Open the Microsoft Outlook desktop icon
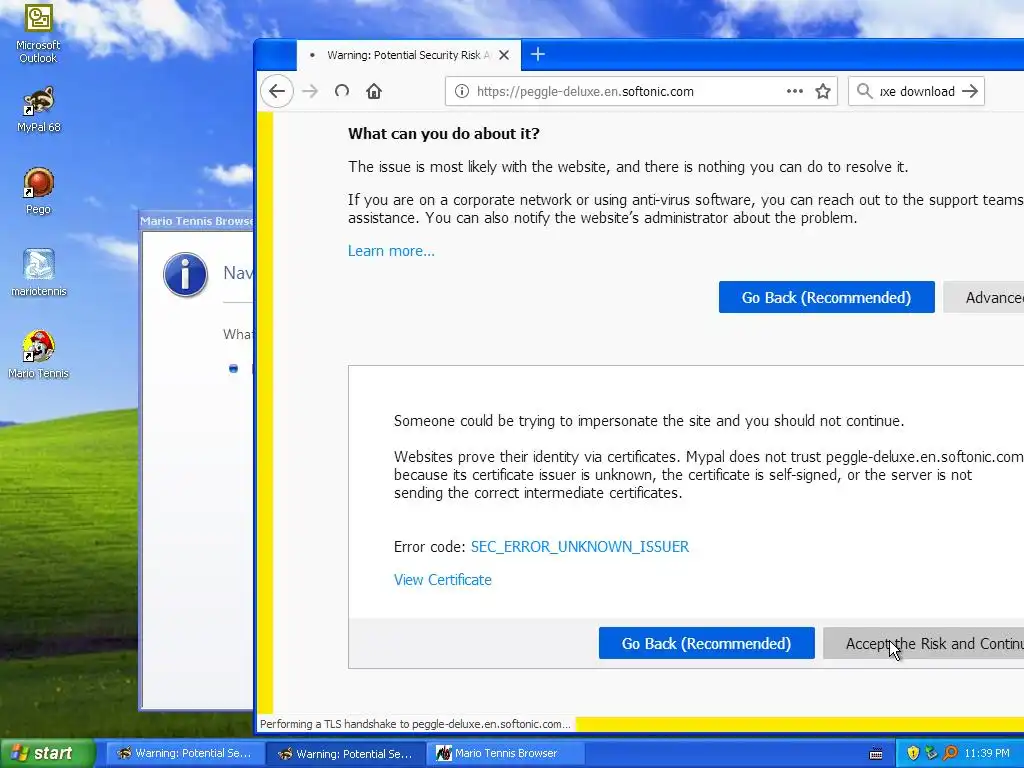 [38, 34]
